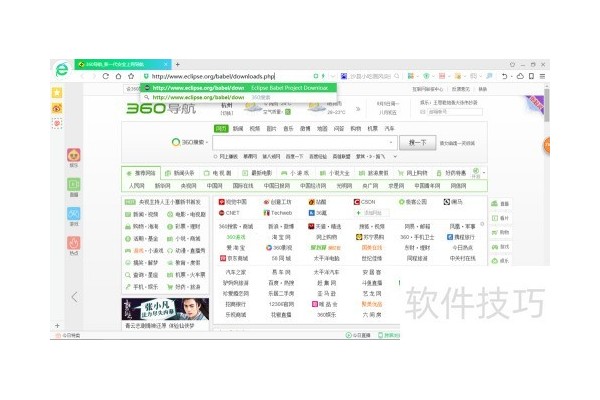This screenshot has height=400, width=600.
Task: Expand weather forecast double-chevron
Action: (358, 109)
